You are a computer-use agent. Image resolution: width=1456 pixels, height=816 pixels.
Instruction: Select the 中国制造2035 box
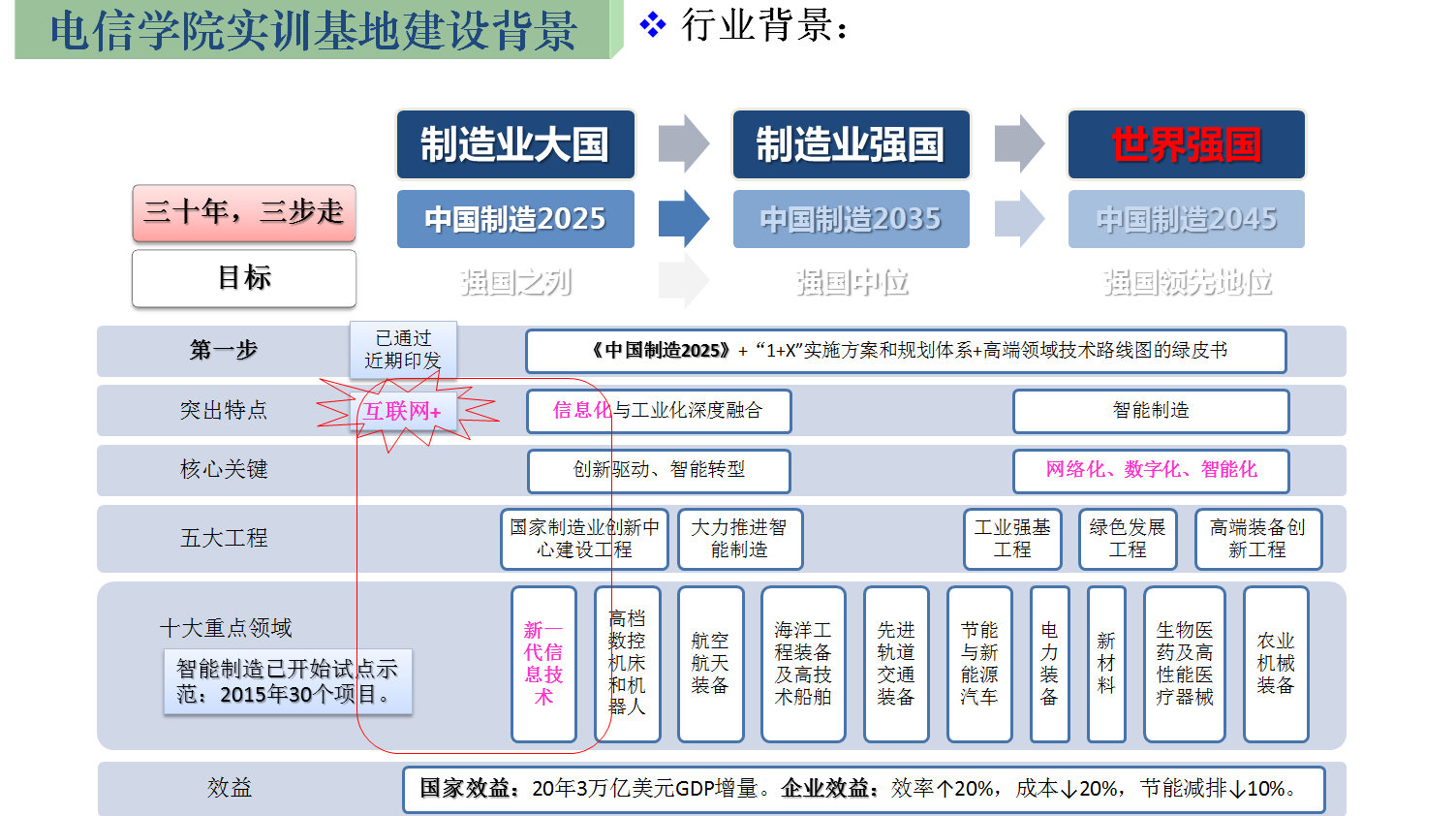(851, 219)
